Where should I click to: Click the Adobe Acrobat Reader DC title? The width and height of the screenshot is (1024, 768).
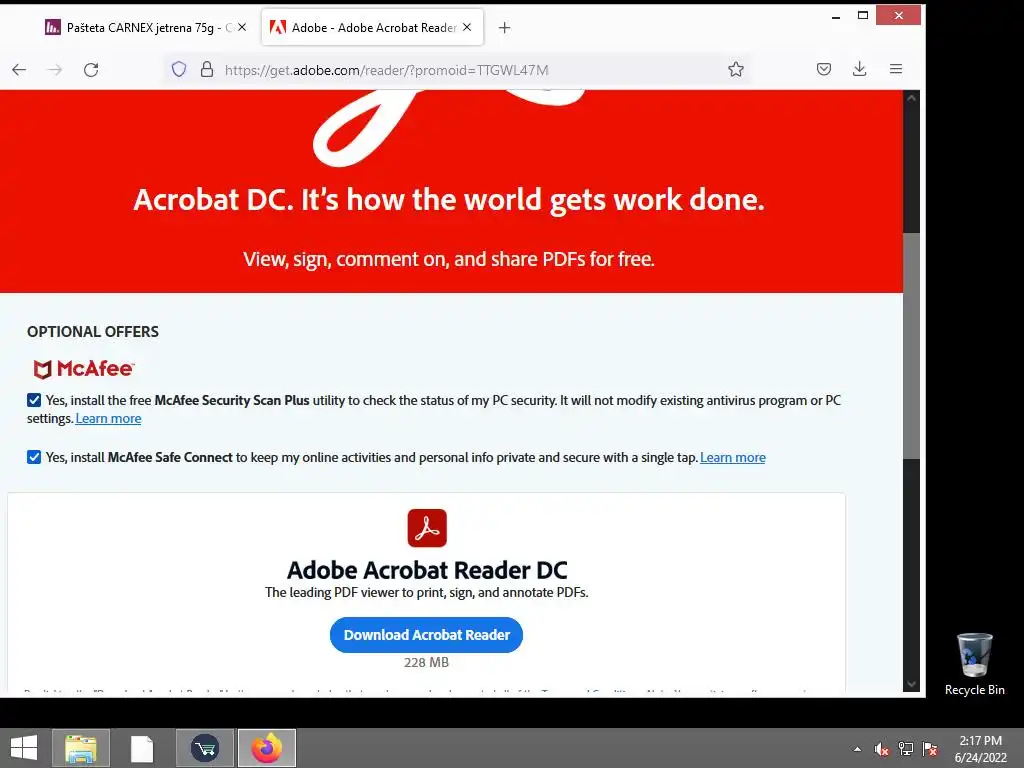tap(427, 570)
